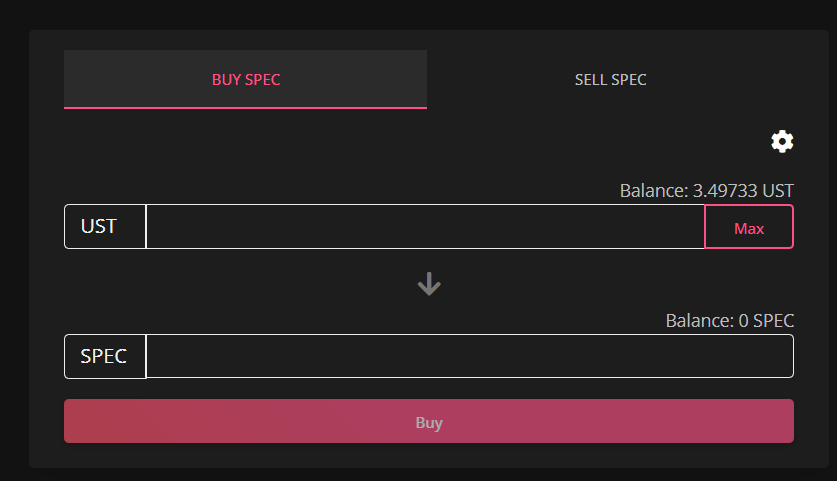Open slippage settings via the cog icon

click(782, 141)
